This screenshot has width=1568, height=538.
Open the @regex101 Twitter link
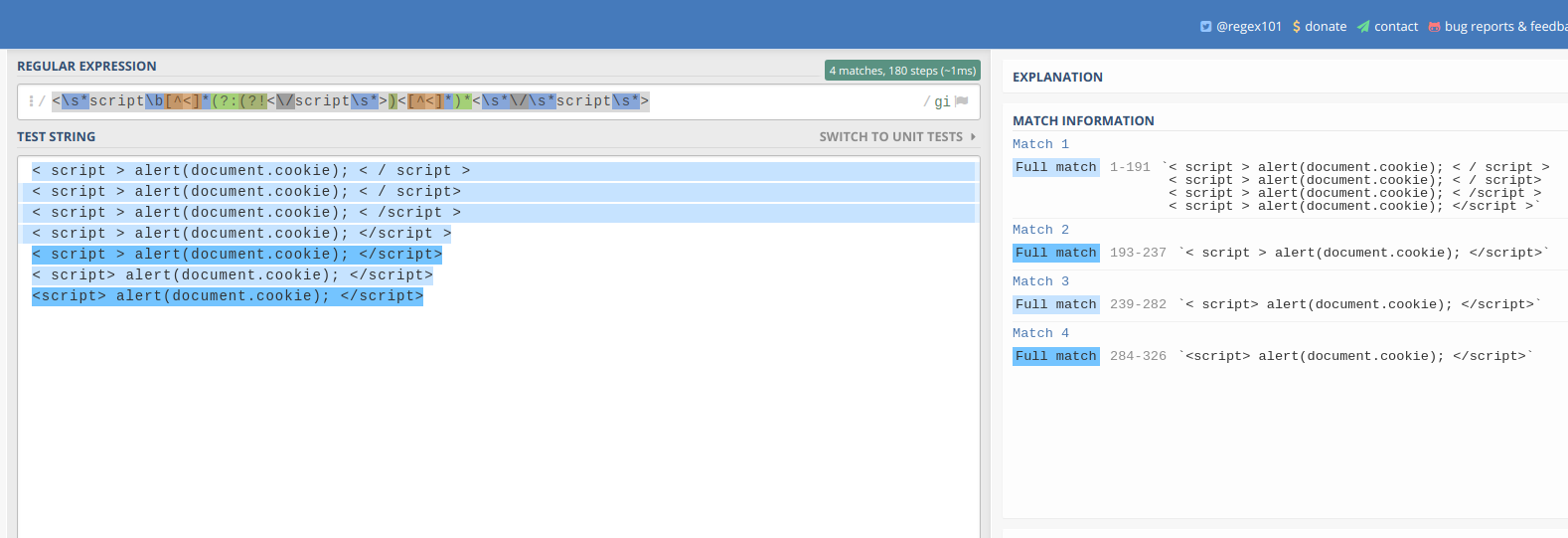(1249, 27)
